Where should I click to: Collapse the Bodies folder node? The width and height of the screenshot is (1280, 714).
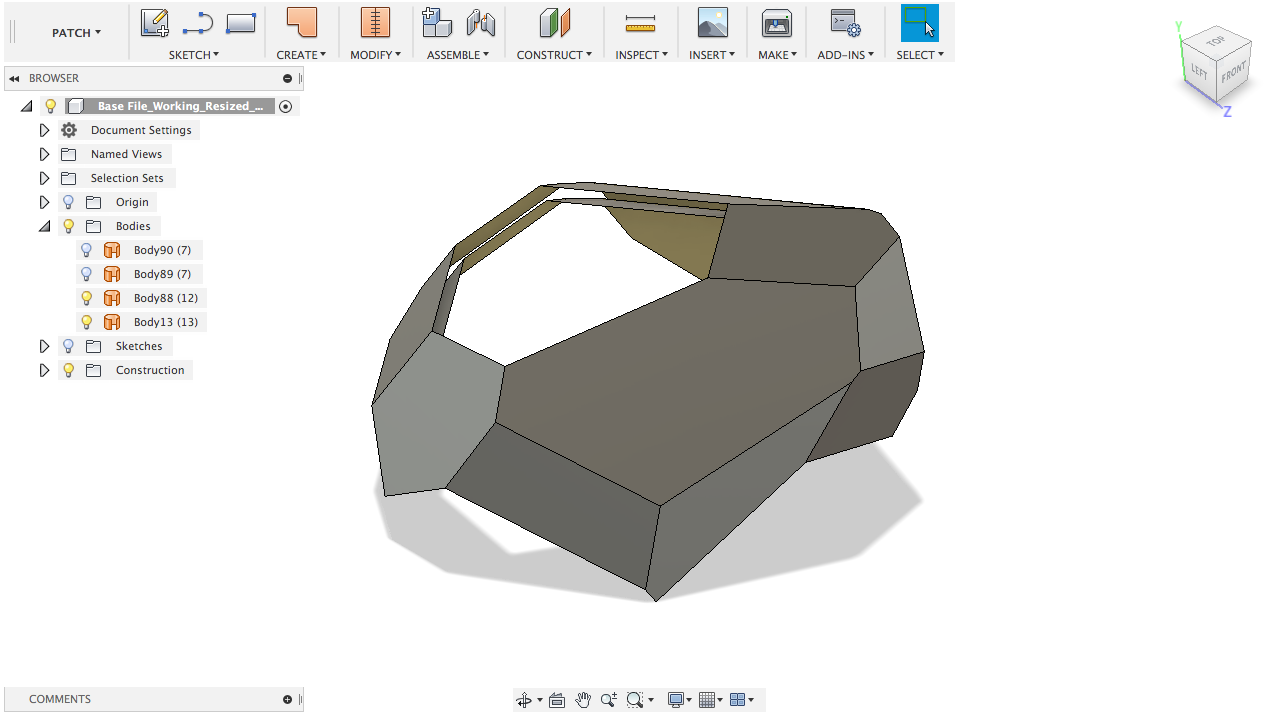(44, 226)
